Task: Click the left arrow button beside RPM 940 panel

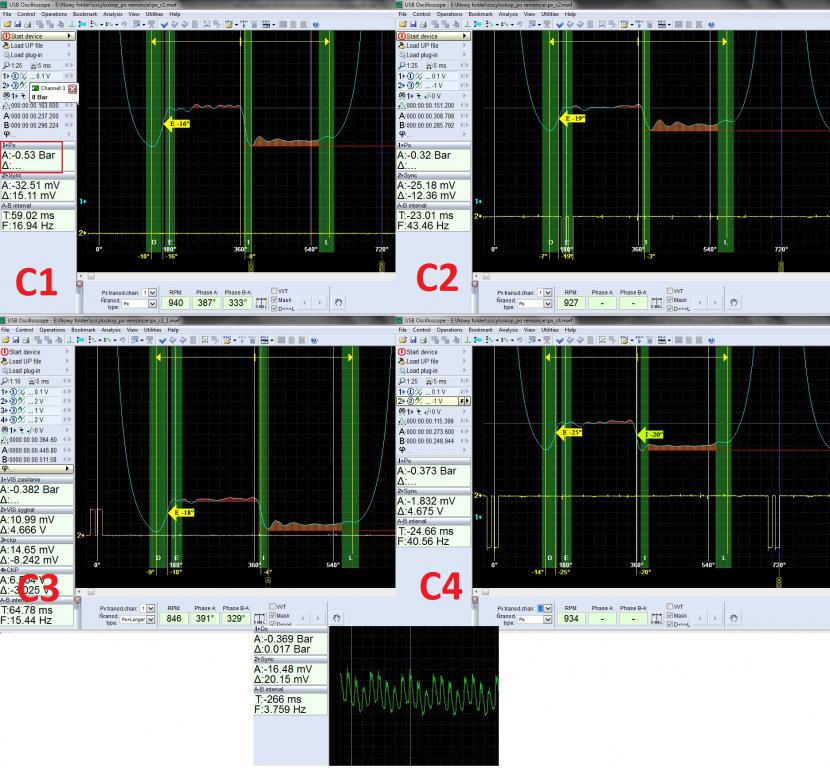Action: click(x=307, y=300)
